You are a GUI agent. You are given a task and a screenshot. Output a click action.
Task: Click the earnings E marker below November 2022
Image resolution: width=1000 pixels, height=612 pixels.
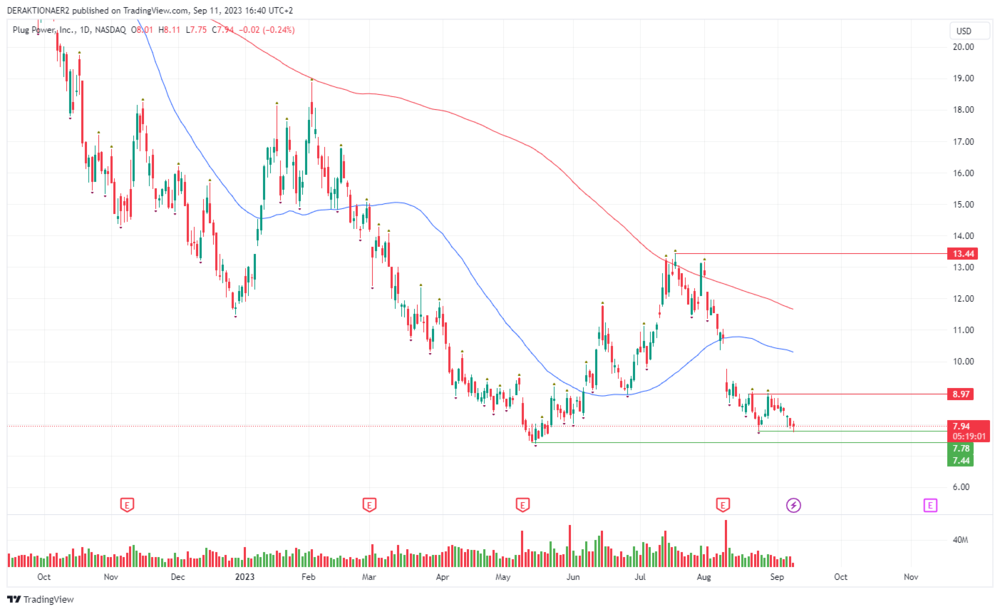click(x=127, y=506)
